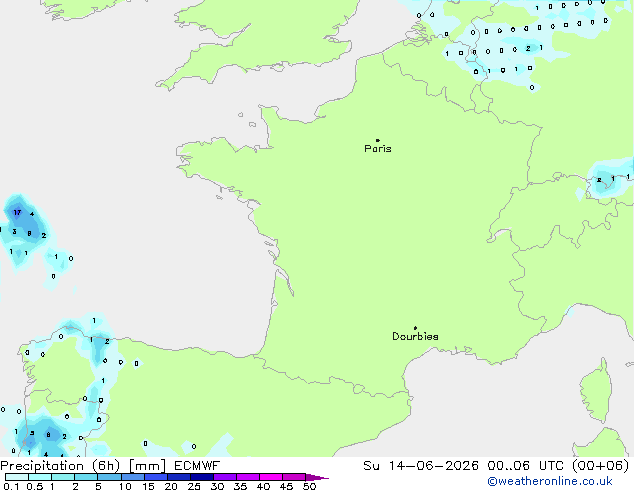Pick legend swatch between 1 and 2
This screenshot has height=490, width=634.
pyautogui.click(x=63, y=477)
